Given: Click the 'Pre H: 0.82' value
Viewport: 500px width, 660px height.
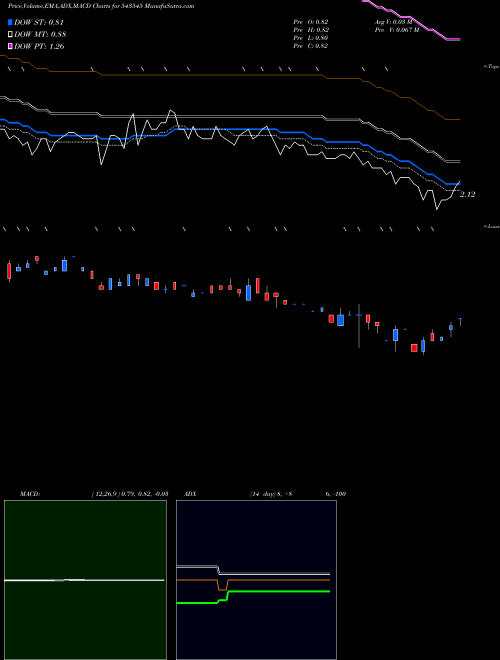Looking at the screenshot, I should (x=311, y=30).
